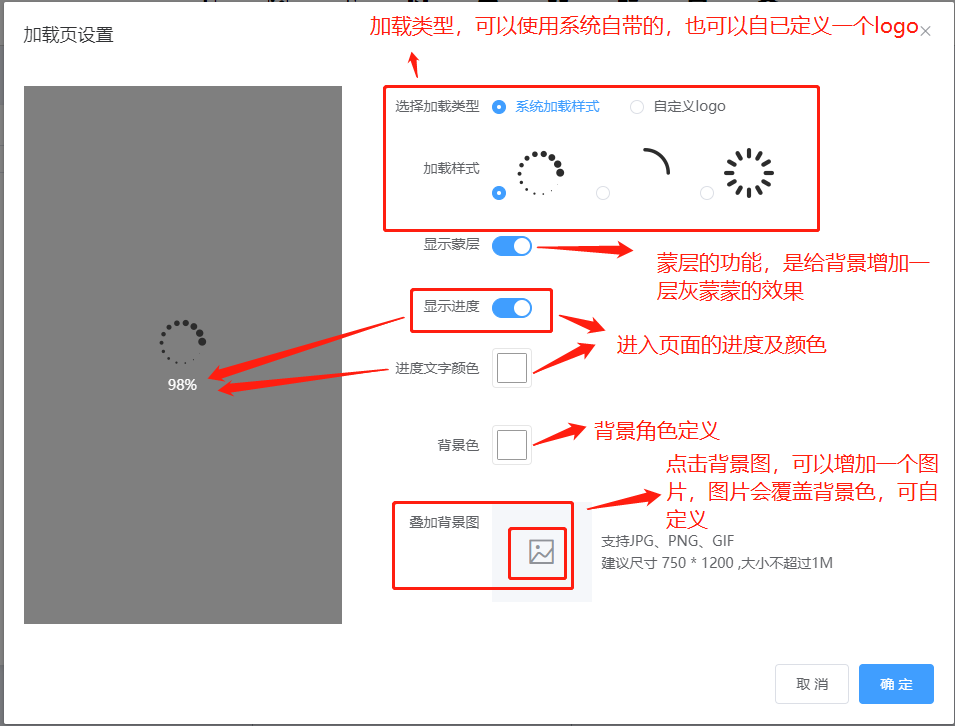Choose the radio button beside the arc spinner
Image resolution: width=955 pixels, height=726 pixels.
[x=603, y=193]
